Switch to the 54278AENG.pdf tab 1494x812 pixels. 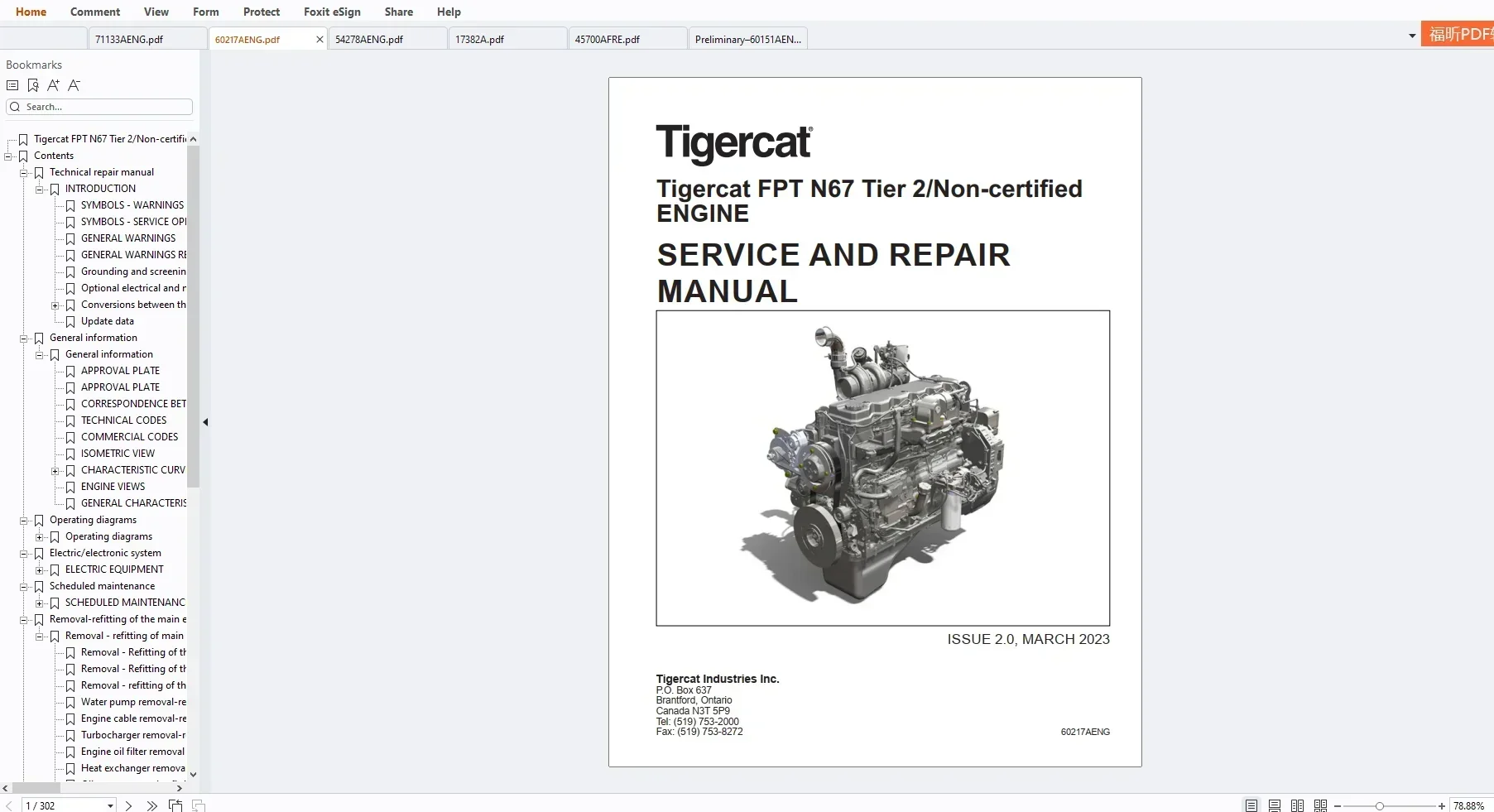click(x=368, y=38)
